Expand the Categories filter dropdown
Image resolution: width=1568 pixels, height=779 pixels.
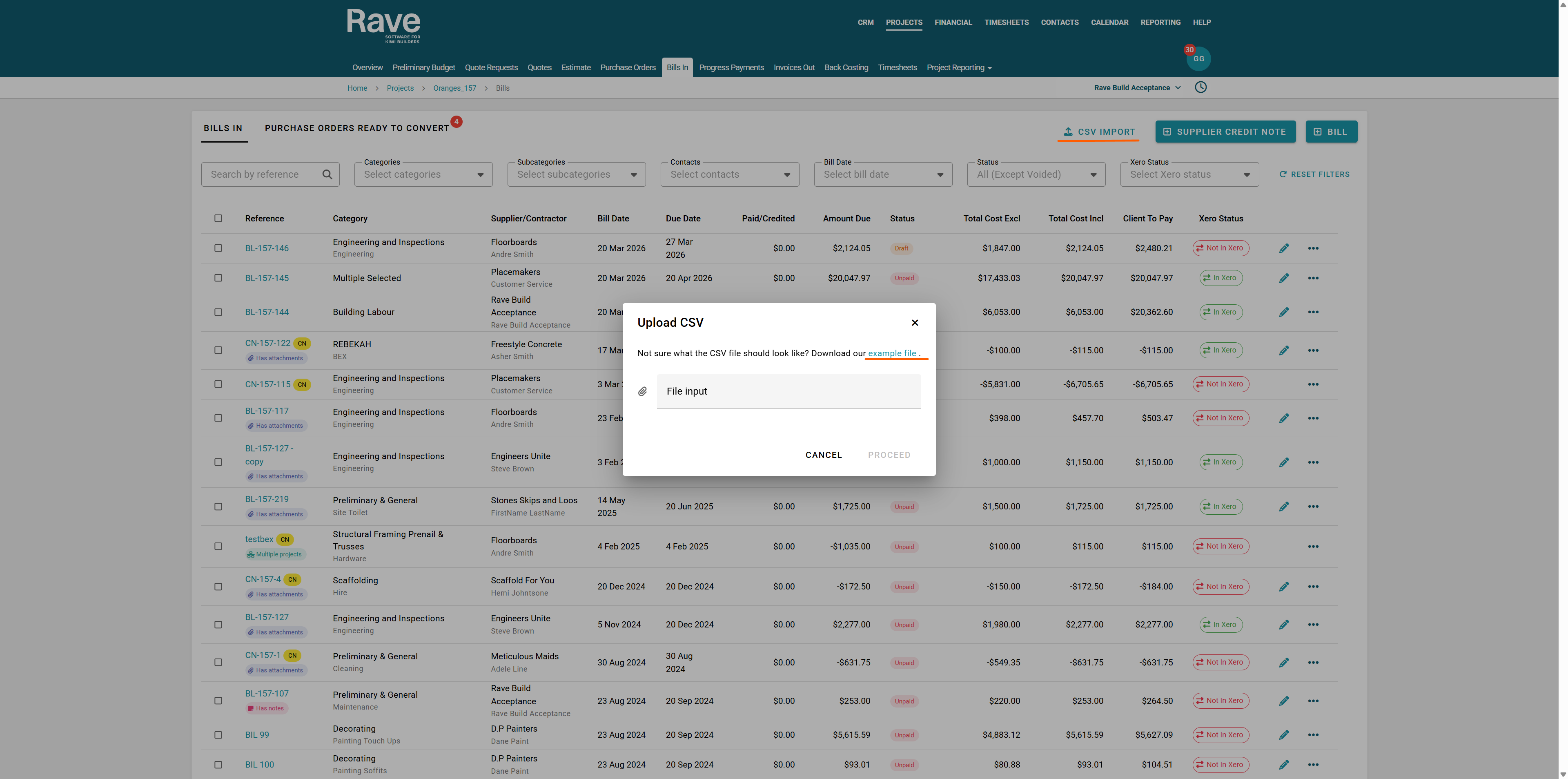tap(423, 175)
